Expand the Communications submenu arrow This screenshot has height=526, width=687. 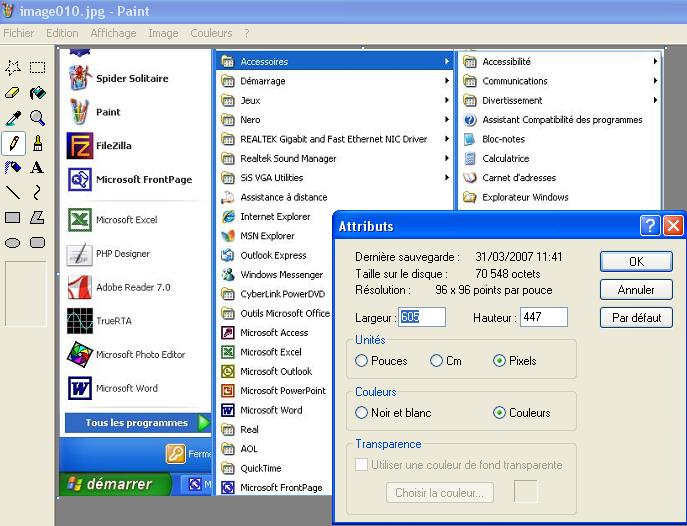pyautogui.click(x=655, y=81)
